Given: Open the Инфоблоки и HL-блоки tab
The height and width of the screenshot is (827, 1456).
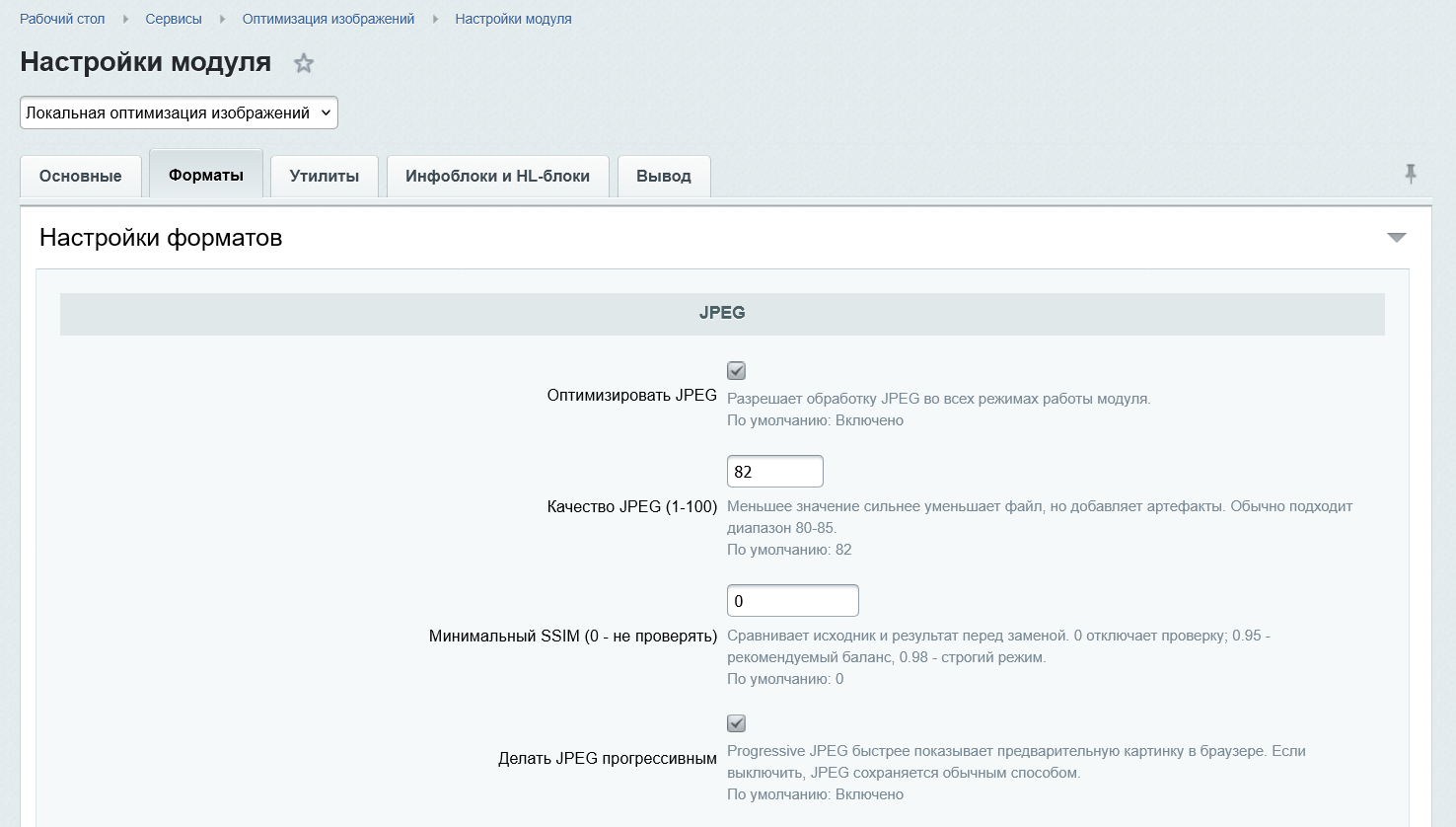Looking at the screenshot, I should tap(497, 176).
